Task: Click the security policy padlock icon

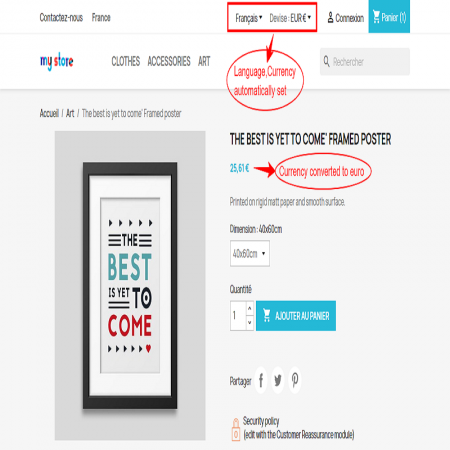Action: click(x=236, y=429)
